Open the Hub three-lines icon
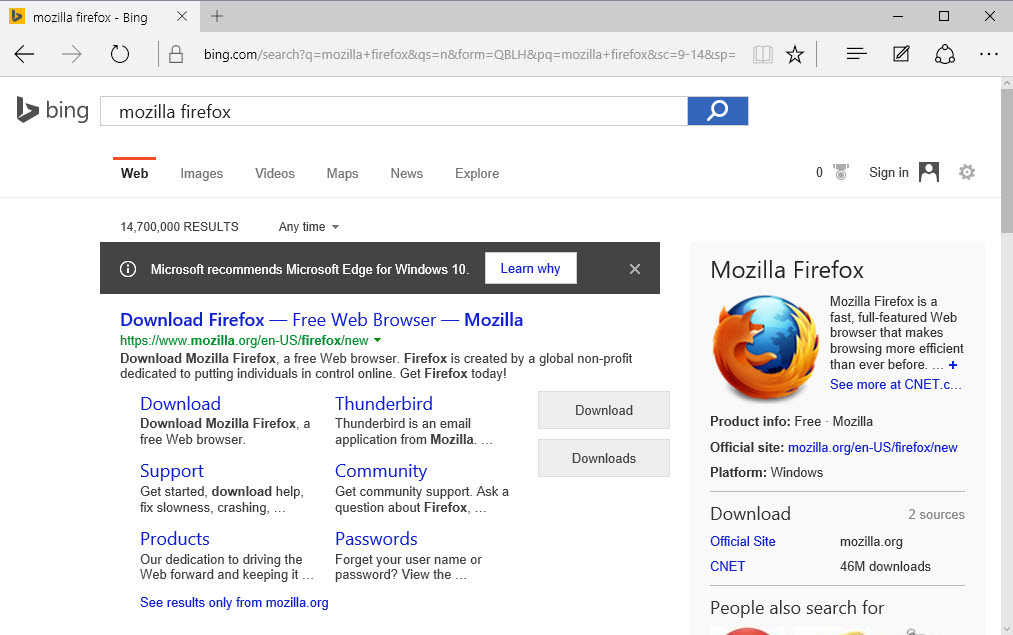 (857, 54)
